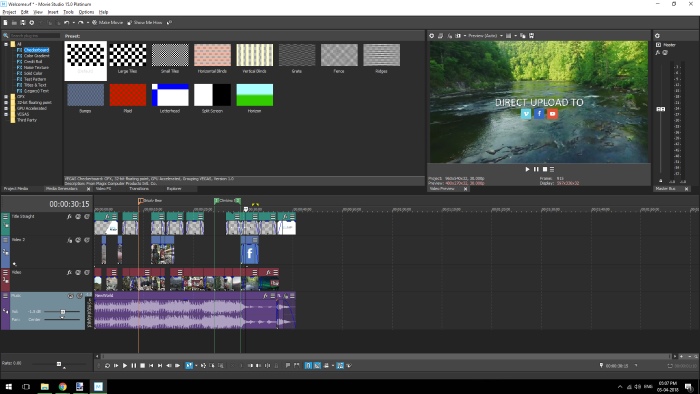
Task: Open Track FX on Title Straight track
Action: pos(69,216)
